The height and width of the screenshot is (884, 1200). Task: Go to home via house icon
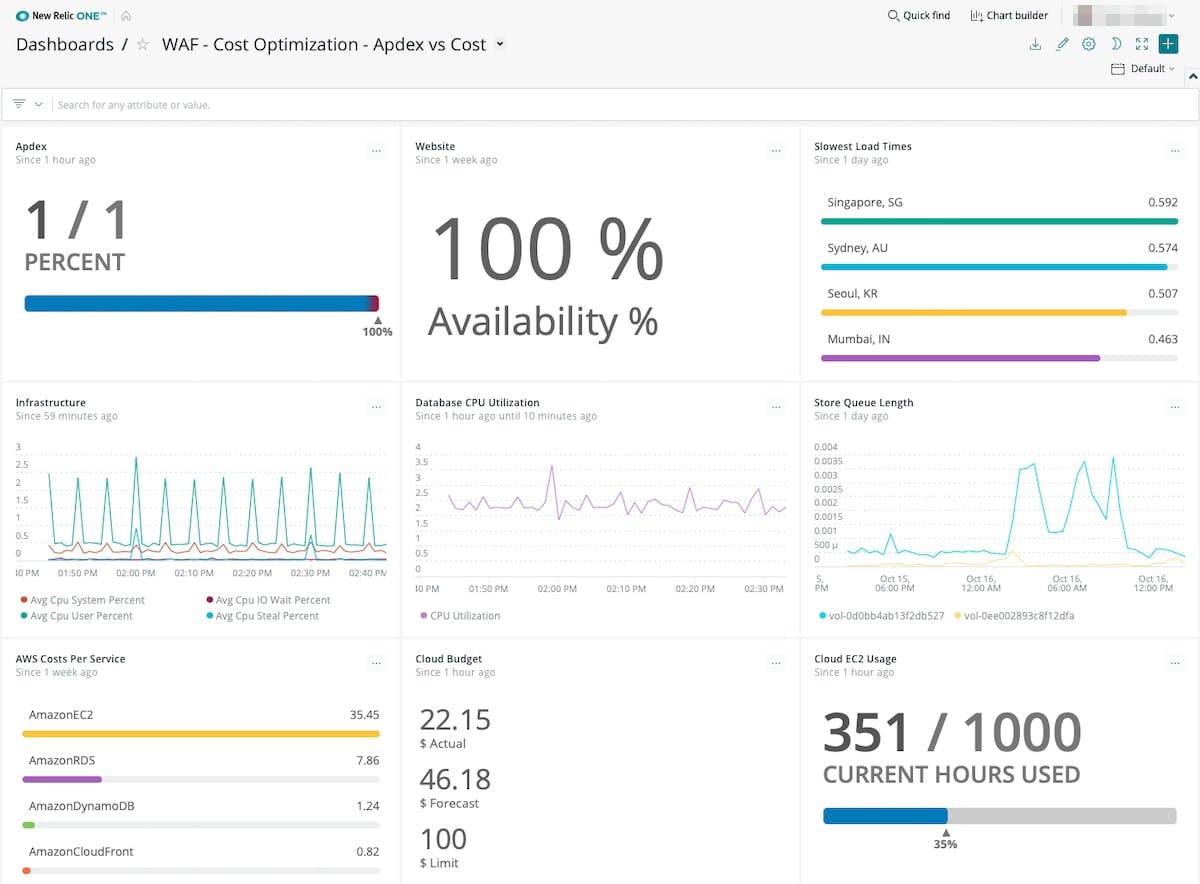tap(126, 16)
